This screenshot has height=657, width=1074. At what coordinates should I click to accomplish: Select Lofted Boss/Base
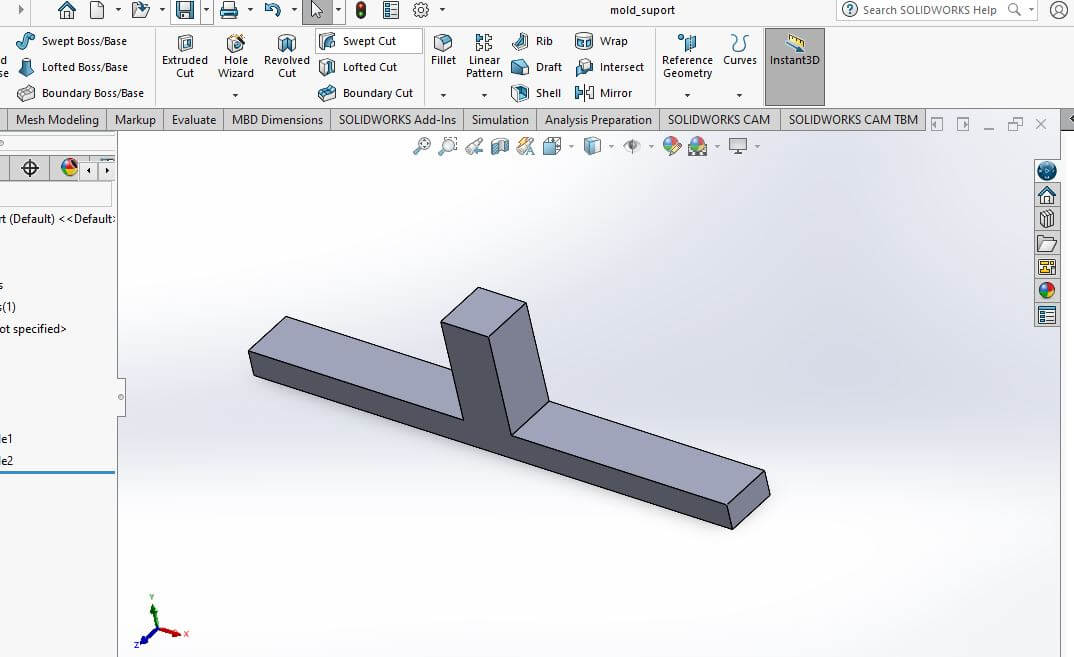tap(73, 67)
